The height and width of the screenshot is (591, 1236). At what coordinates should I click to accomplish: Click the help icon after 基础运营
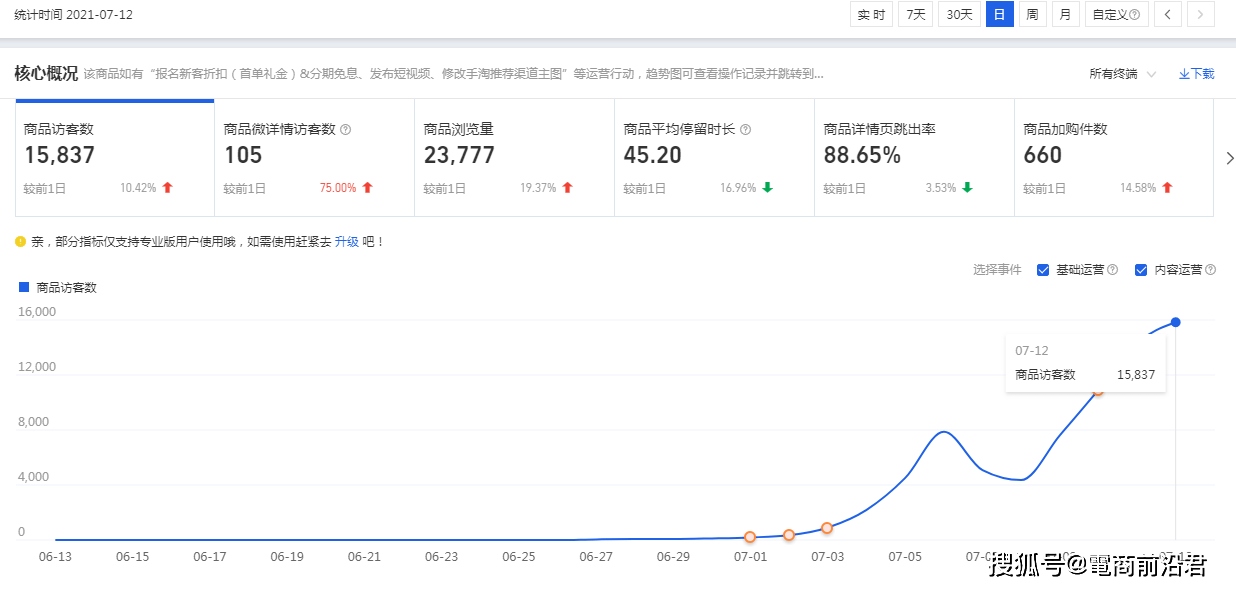click(1113, 269)
